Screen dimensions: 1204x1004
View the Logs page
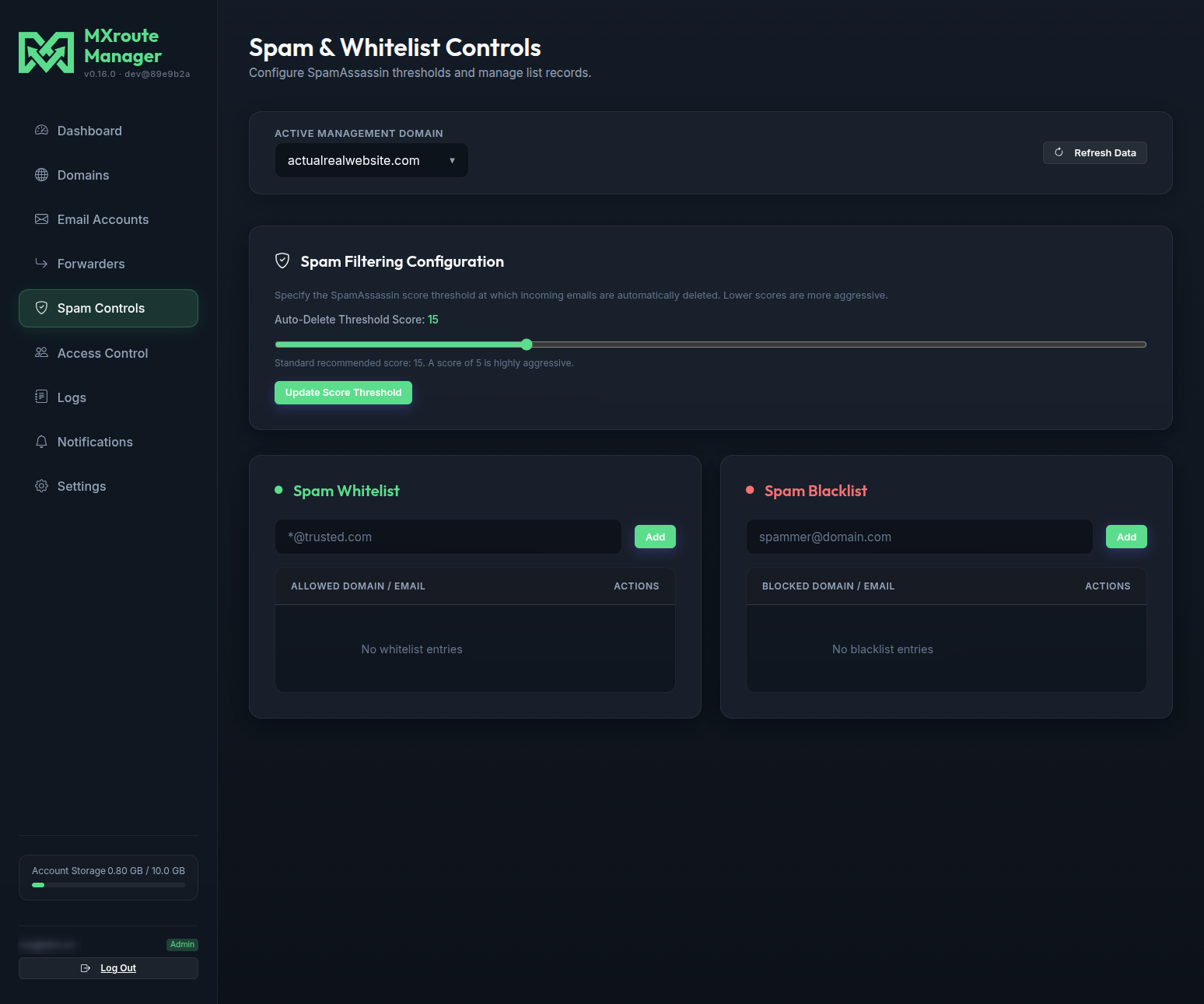point(108,397)
